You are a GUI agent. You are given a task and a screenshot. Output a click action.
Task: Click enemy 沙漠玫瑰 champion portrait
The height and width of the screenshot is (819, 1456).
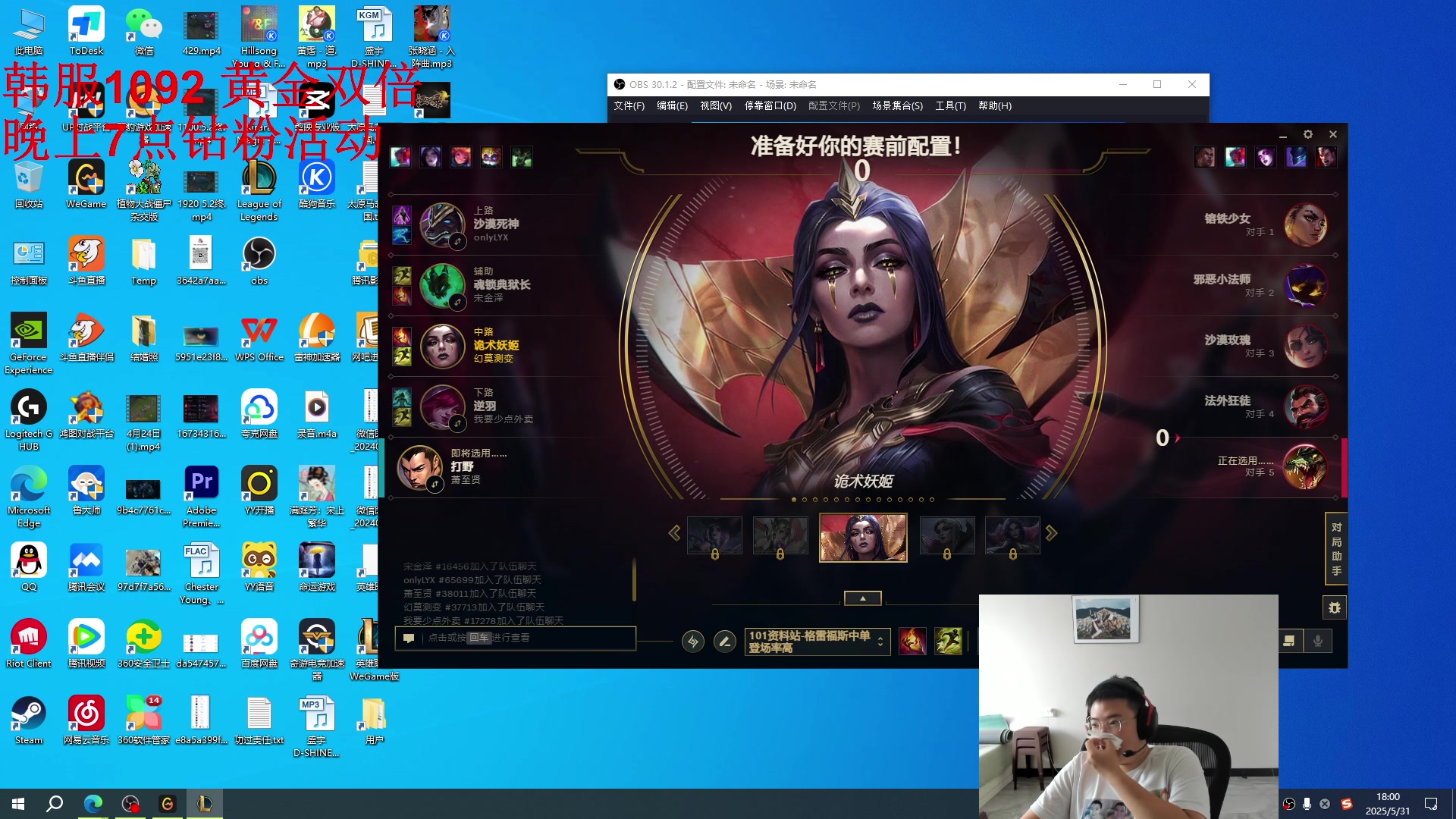click(1305, 346)
